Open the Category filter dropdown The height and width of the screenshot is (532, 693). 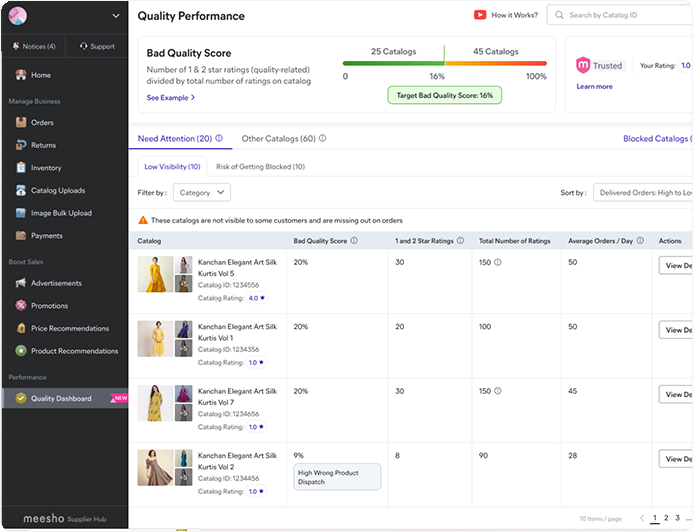click(x=202, y=192)
